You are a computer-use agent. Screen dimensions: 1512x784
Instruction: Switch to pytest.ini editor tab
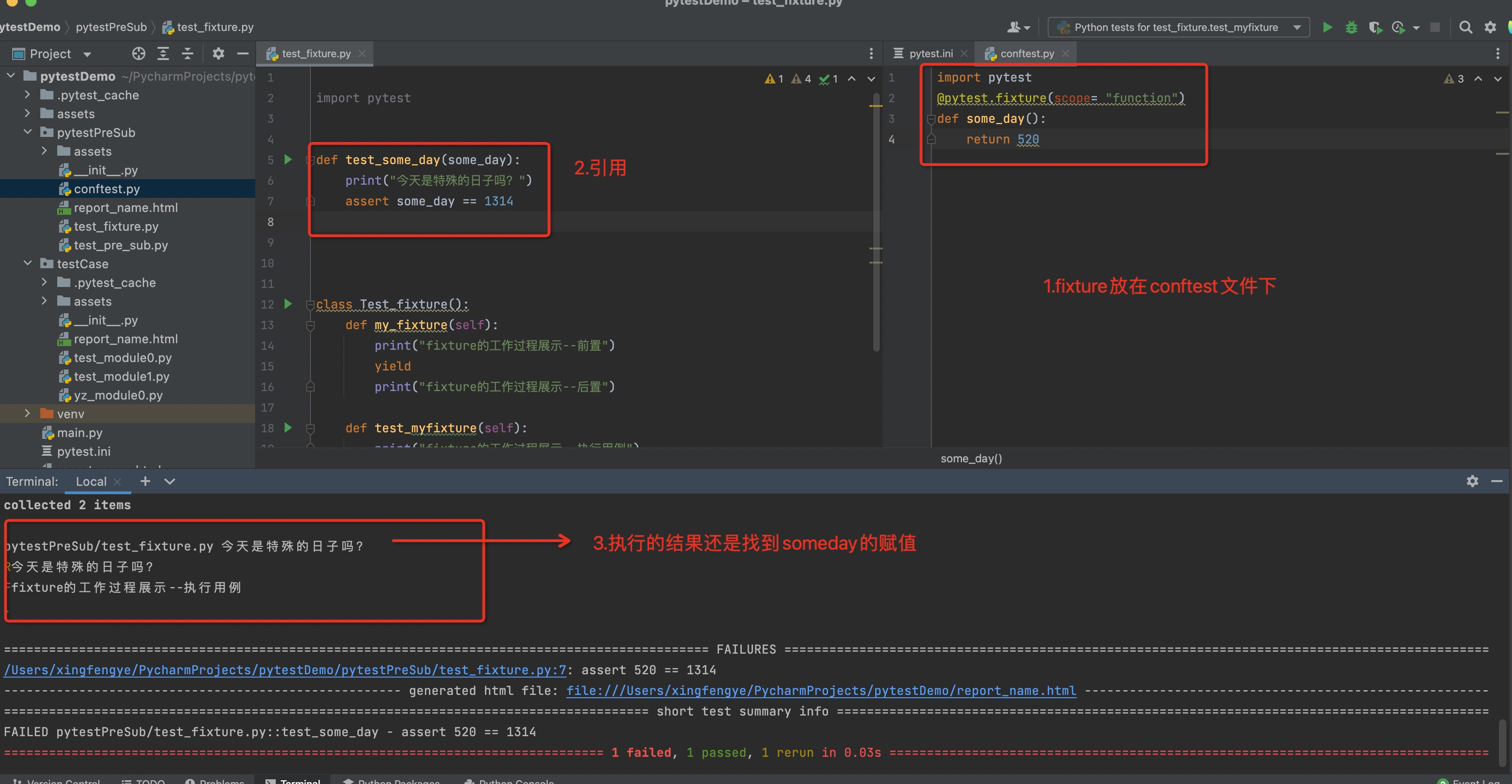(x=930, y=53)
